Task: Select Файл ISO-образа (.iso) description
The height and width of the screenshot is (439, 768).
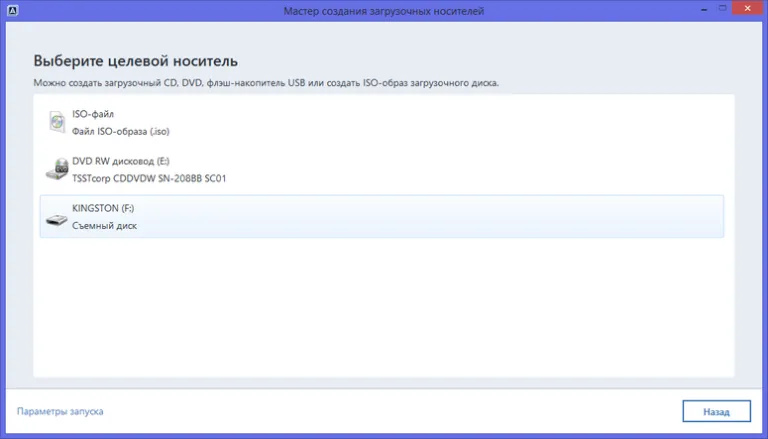Action: click(x=120, y=131)
